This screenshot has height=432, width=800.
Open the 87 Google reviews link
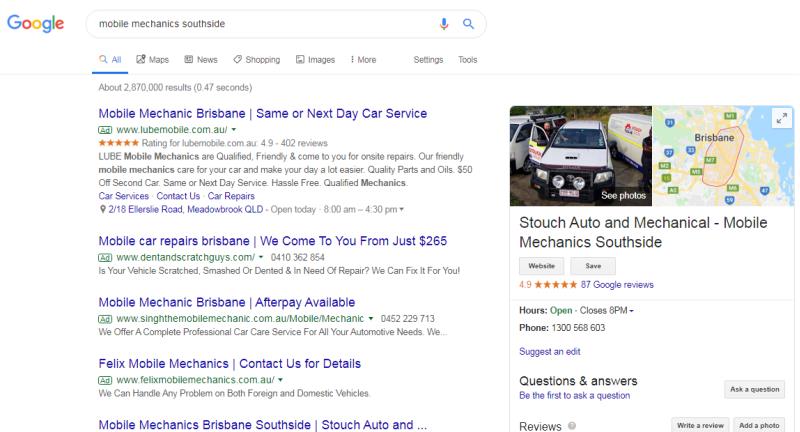tap(617, 285)
